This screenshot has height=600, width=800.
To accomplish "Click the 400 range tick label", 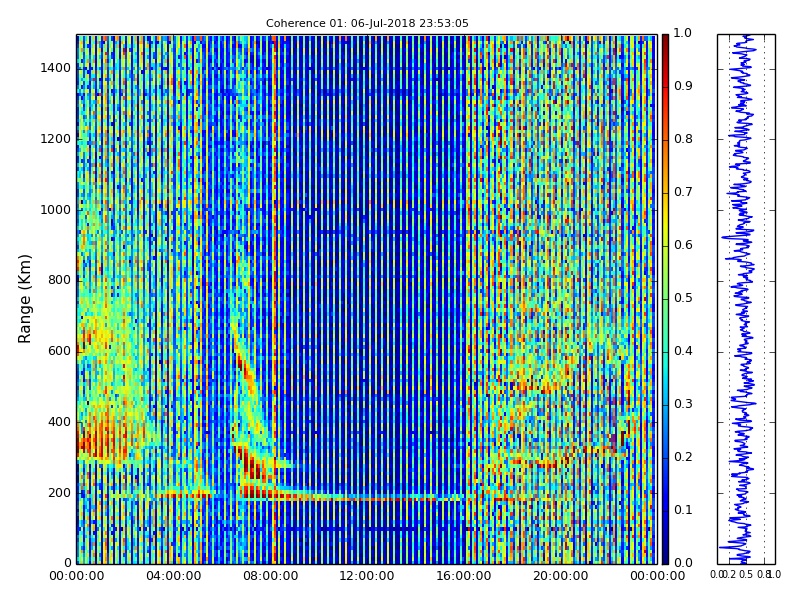I will point(60,422).
